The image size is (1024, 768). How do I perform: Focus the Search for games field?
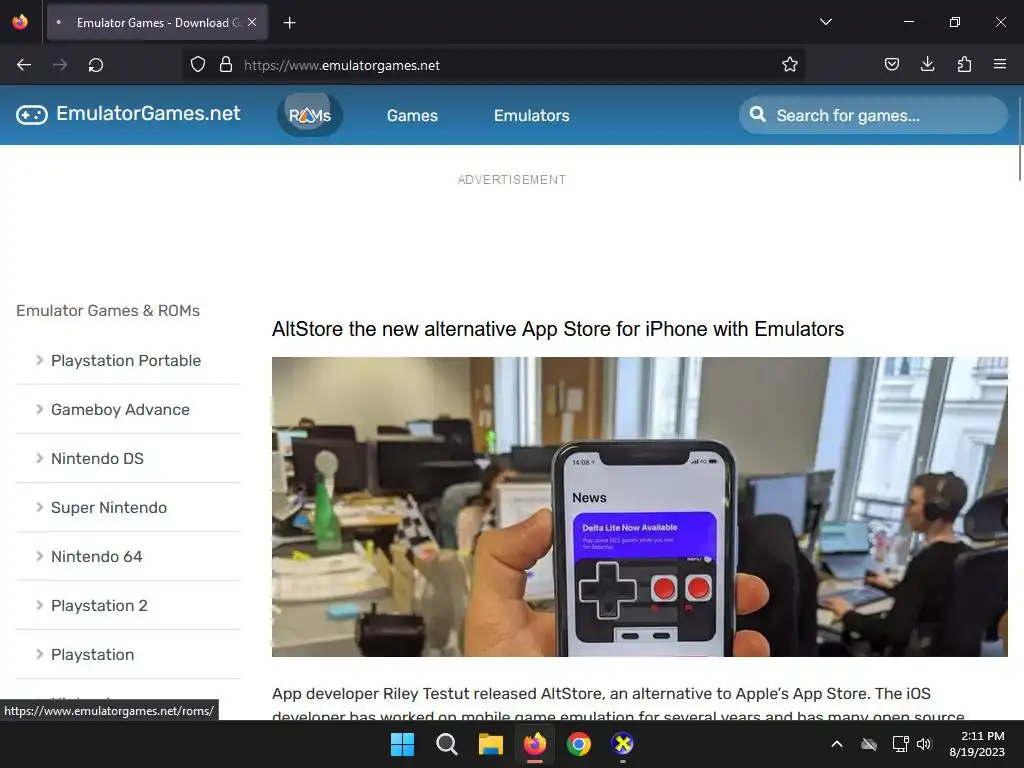coord(873,116)
